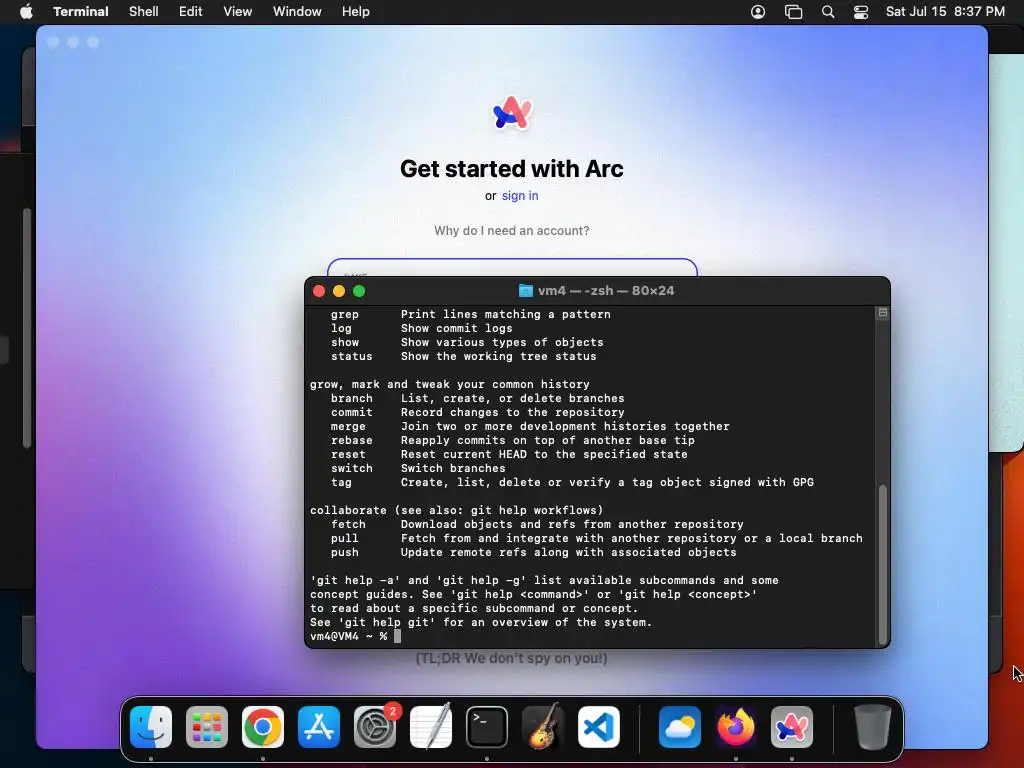The width and height of the screenshot is (1024, 768).
Task: Open the App Store dock icon
Action: [x=319, y=727]
